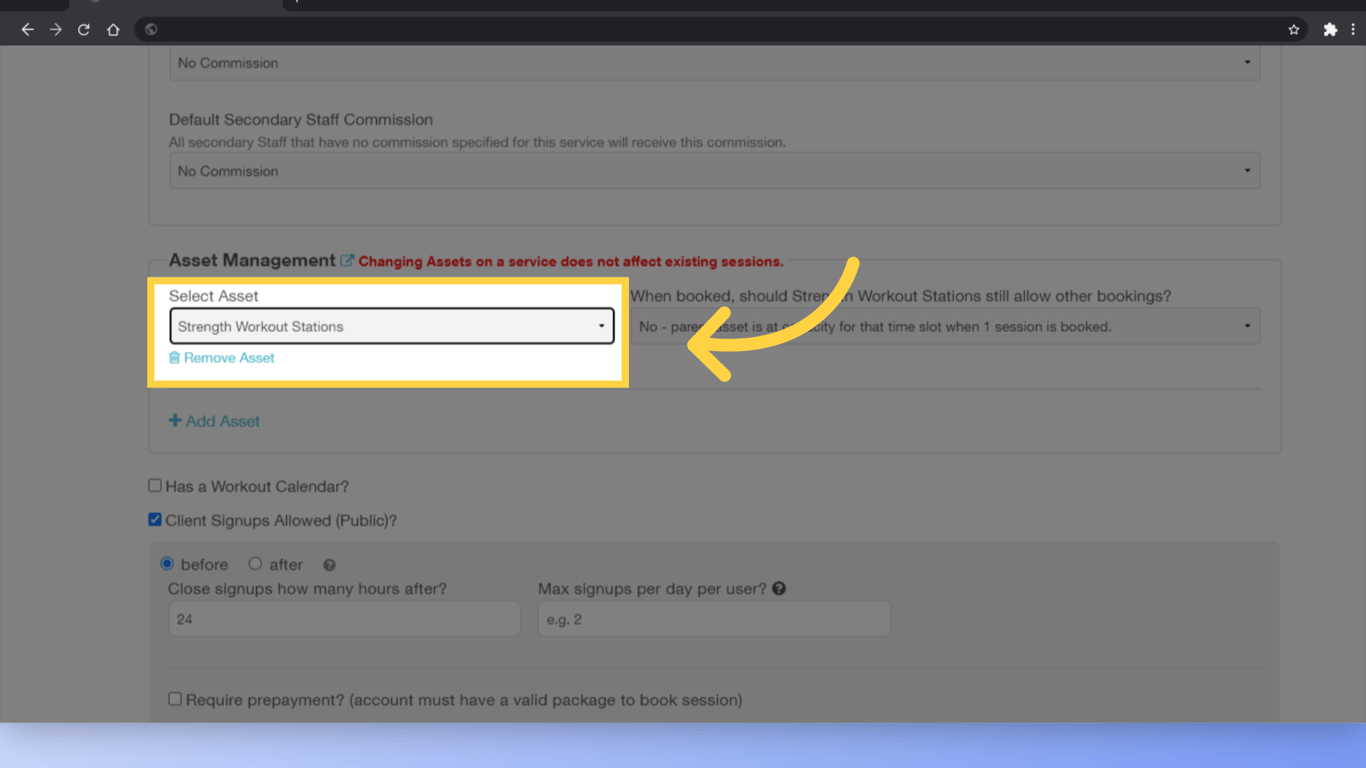Screen dimensions: 1366x768
Task: Go forward using the browser forward arrow
Action: pos(56,30)
